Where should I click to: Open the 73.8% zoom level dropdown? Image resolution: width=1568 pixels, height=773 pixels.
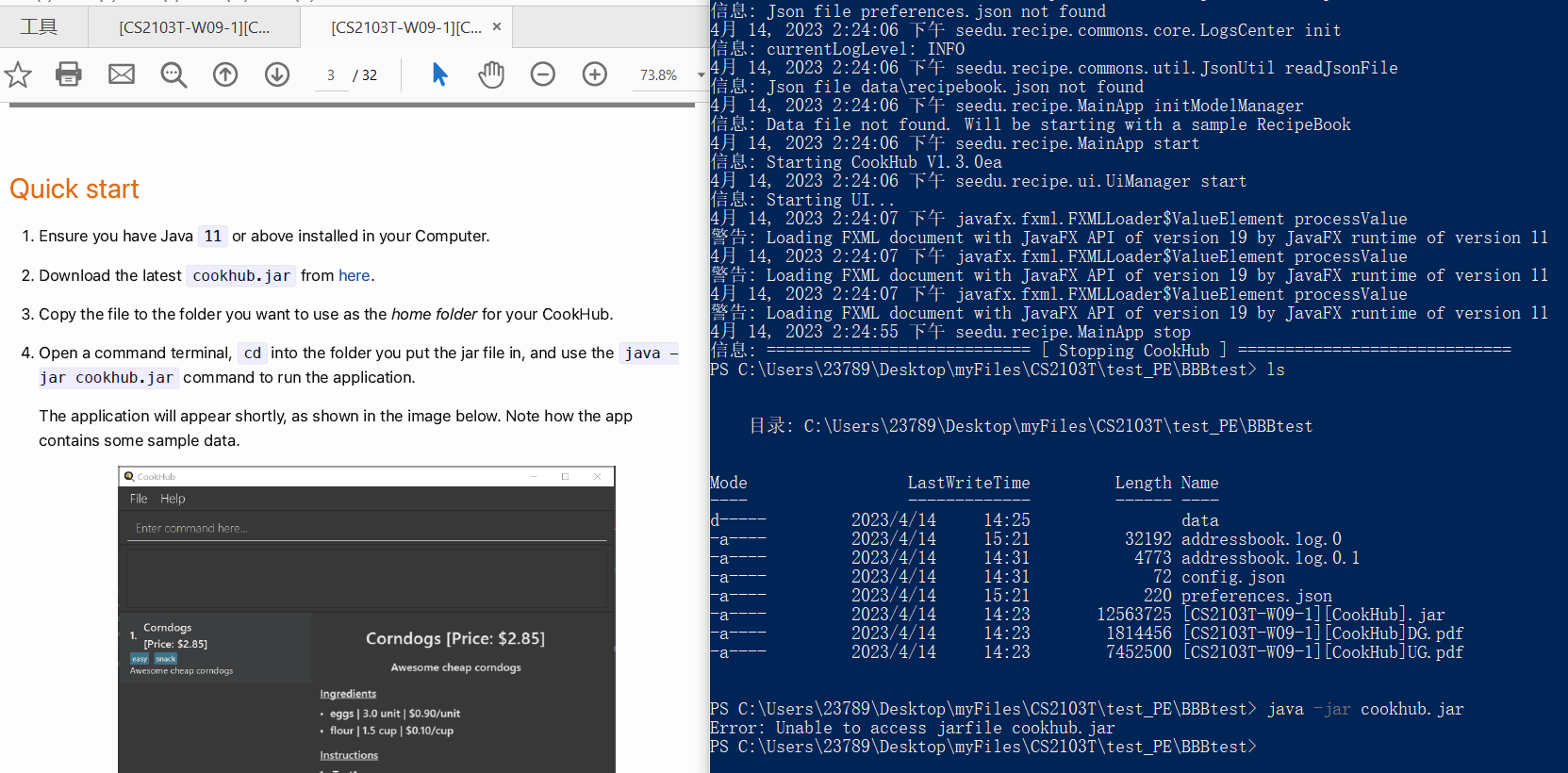tap(701, 75)
